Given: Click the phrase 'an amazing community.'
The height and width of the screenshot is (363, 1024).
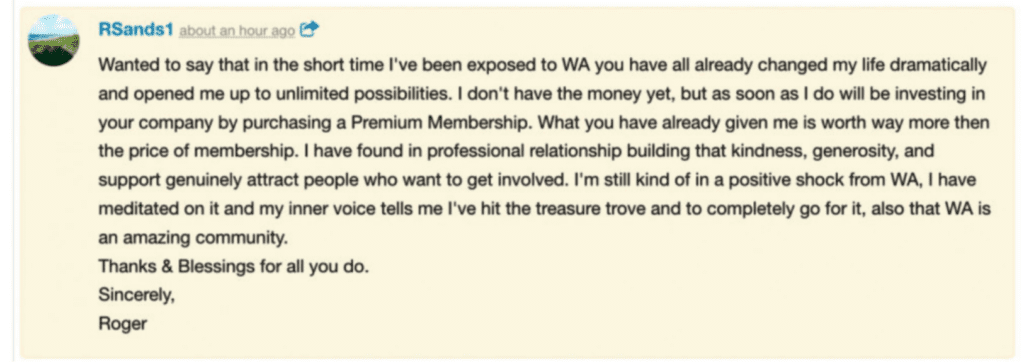Looking at the screenshot, I should coord(193,238).
